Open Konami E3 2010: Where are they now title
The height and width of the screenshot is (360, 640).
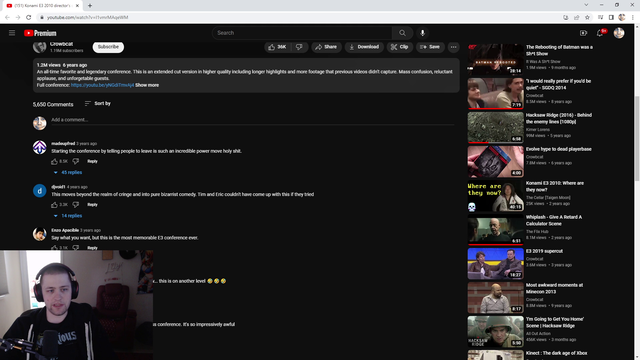555,187
